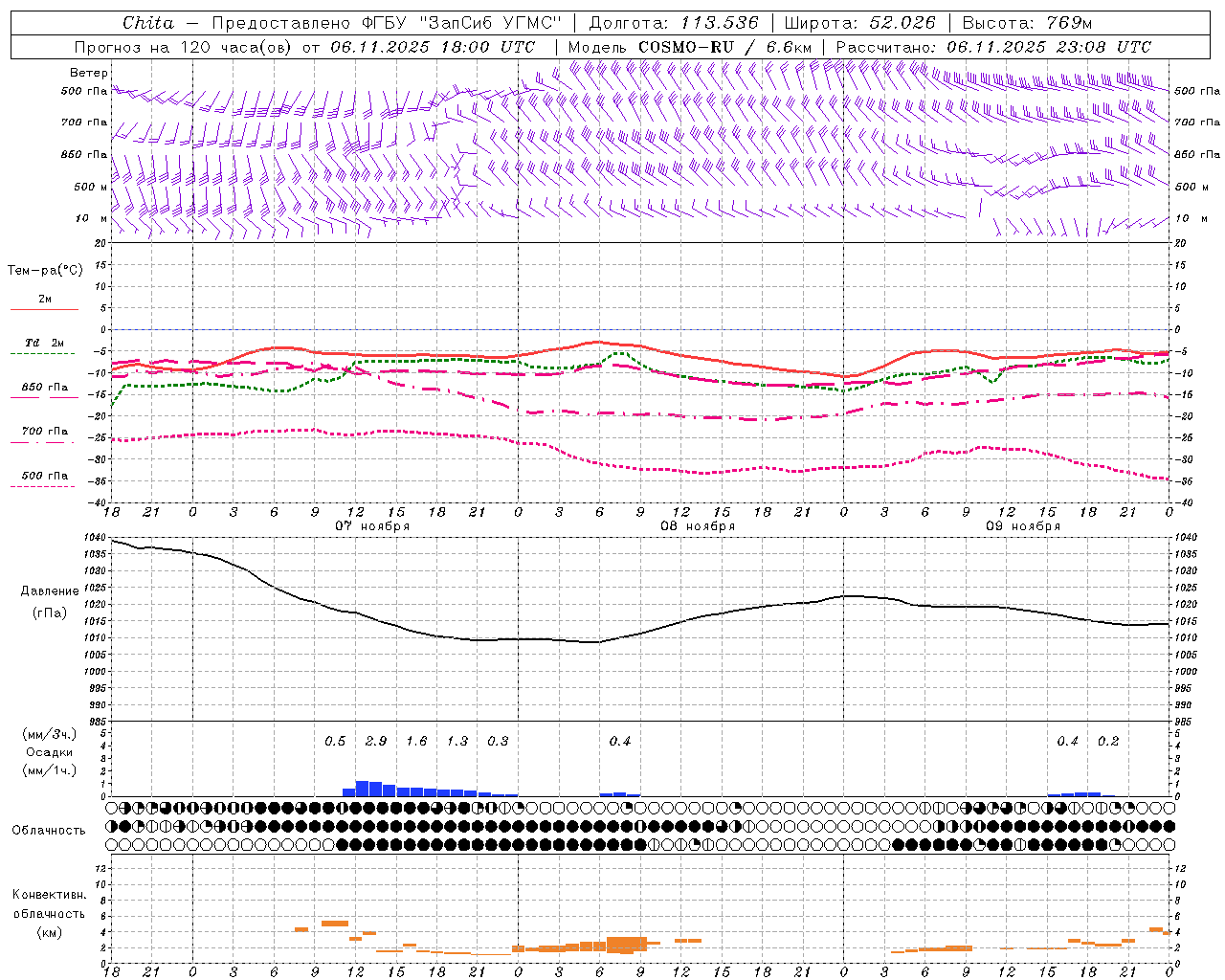Image resolution: width=1225 pixels, height=980 pixels.
Task: Click the "07 ноября" date label
Action: [372, 526]
